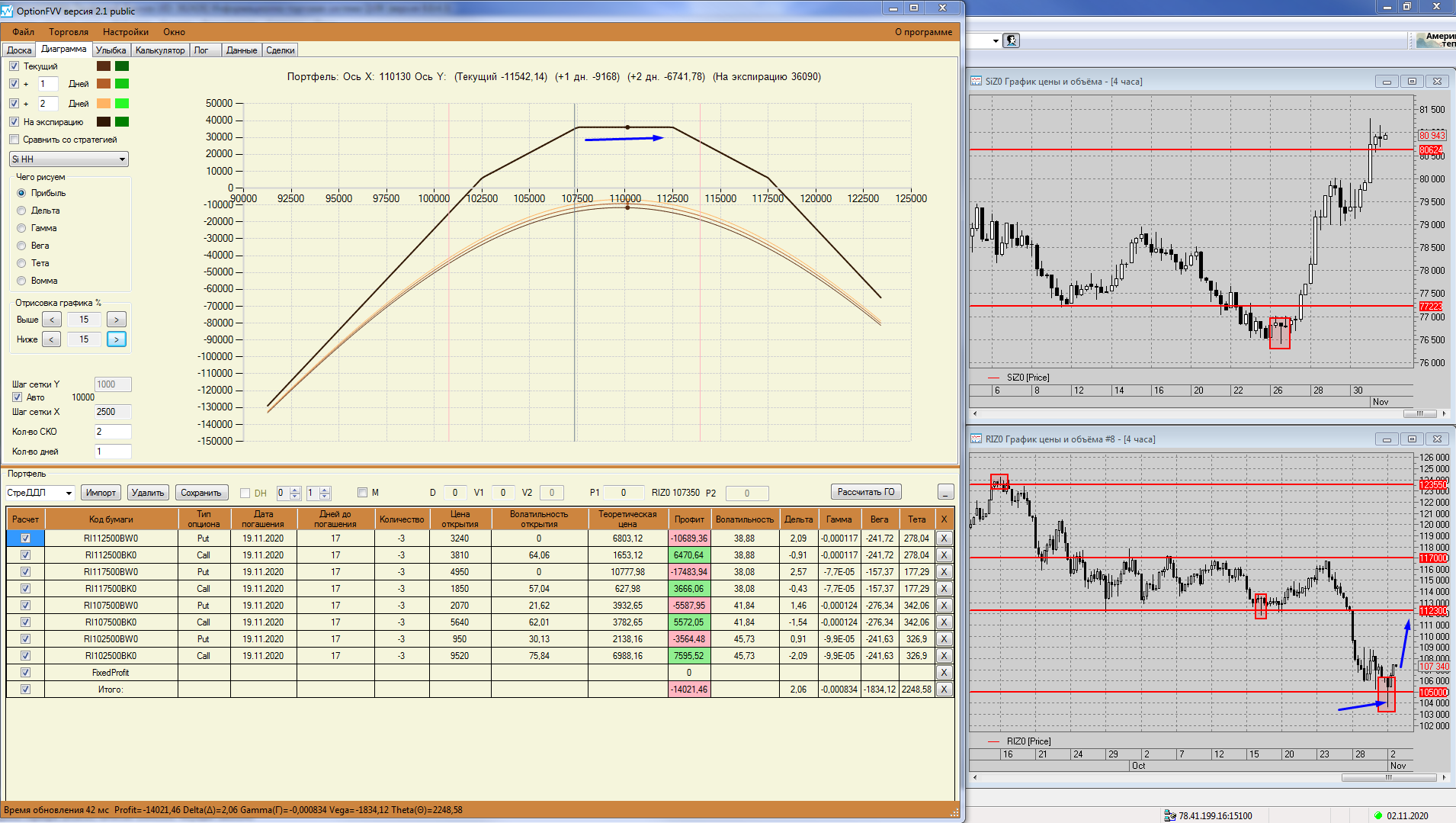Select the Гамма radio button
The image size is (1456, 823).
[21, 228]
